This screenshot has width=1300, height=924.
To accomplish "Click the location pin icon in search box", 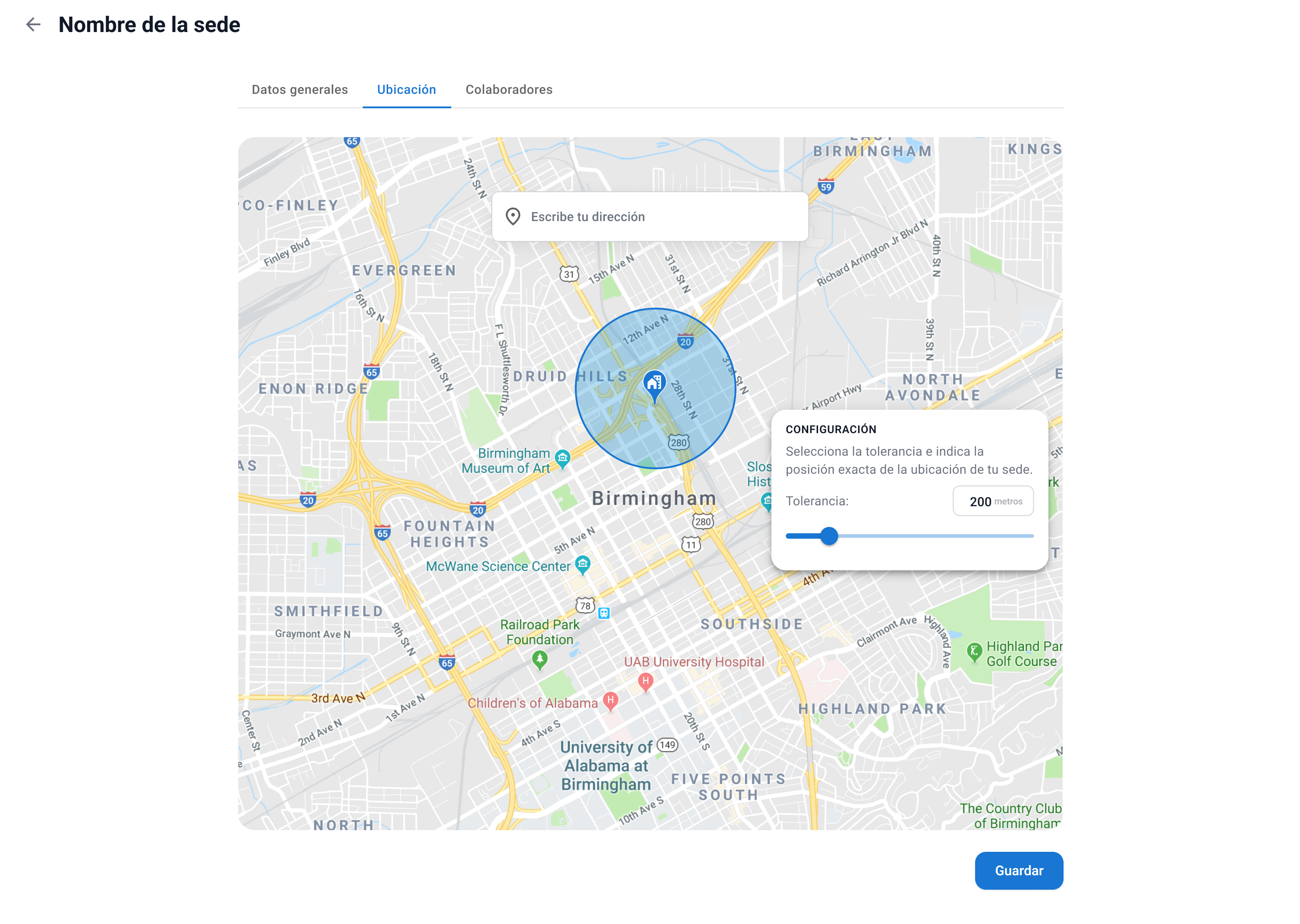I will [x=513, y=217].
